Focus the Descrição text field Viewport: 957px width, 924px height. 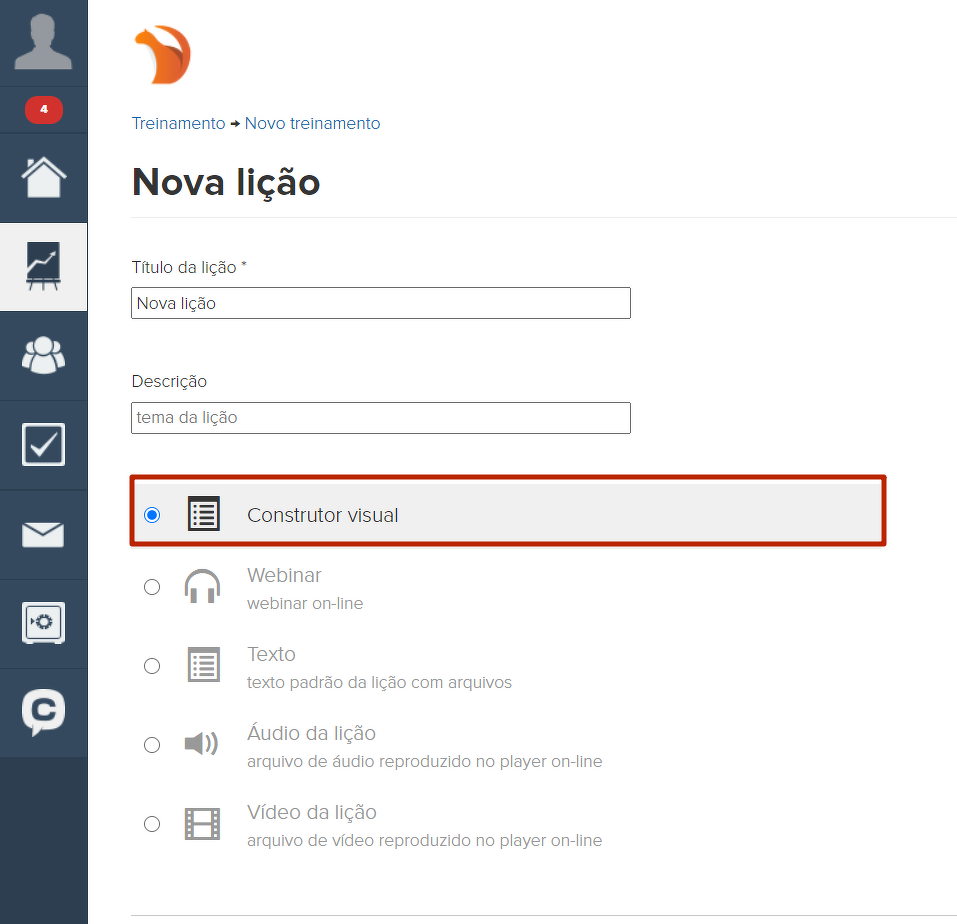380,418
